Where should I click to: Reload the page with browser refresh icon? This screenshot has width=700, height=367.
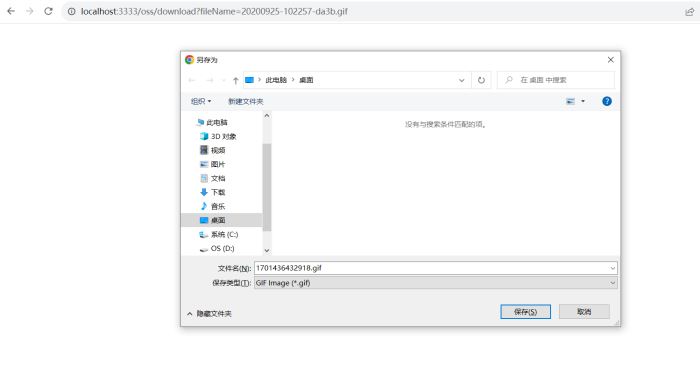[x=48, y=11]
